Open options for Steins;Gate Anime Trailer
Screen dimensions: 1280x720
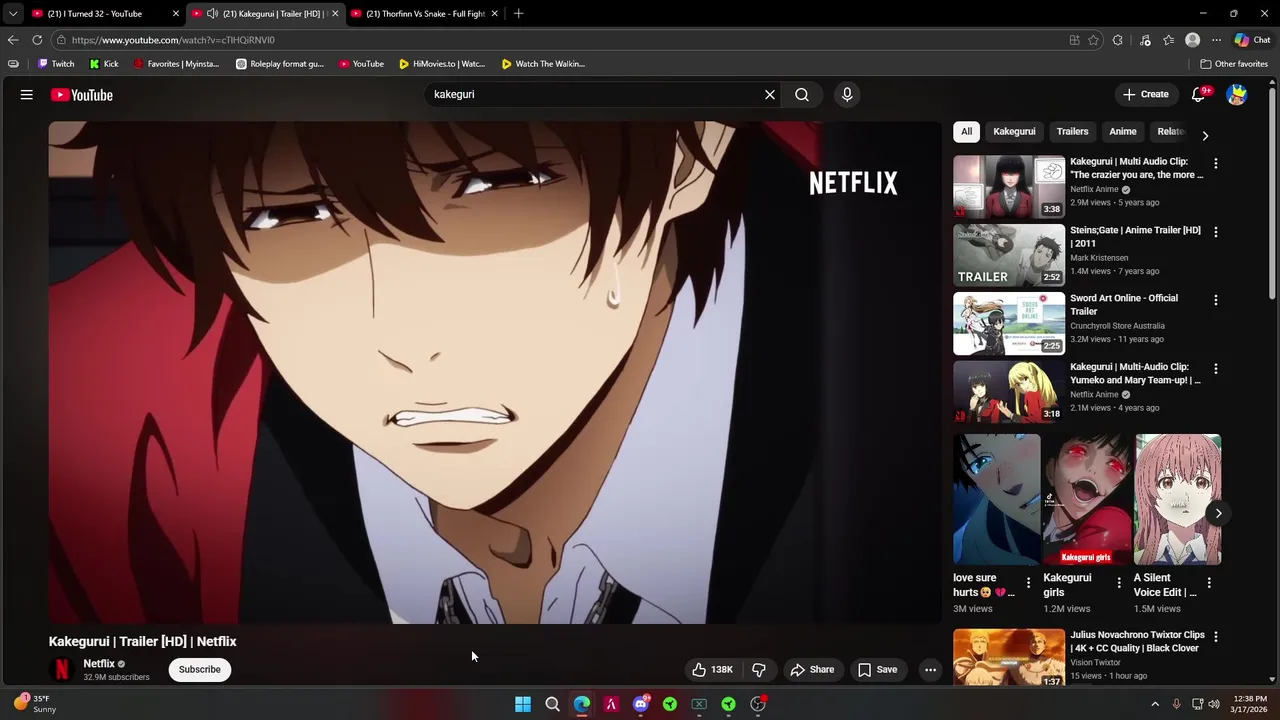pyautogui.click(x=1216, y=232)
